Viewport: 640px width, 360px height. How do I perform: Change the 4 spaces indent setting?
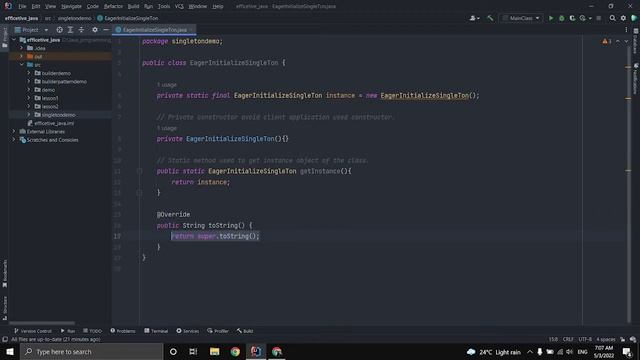point(606,339)
